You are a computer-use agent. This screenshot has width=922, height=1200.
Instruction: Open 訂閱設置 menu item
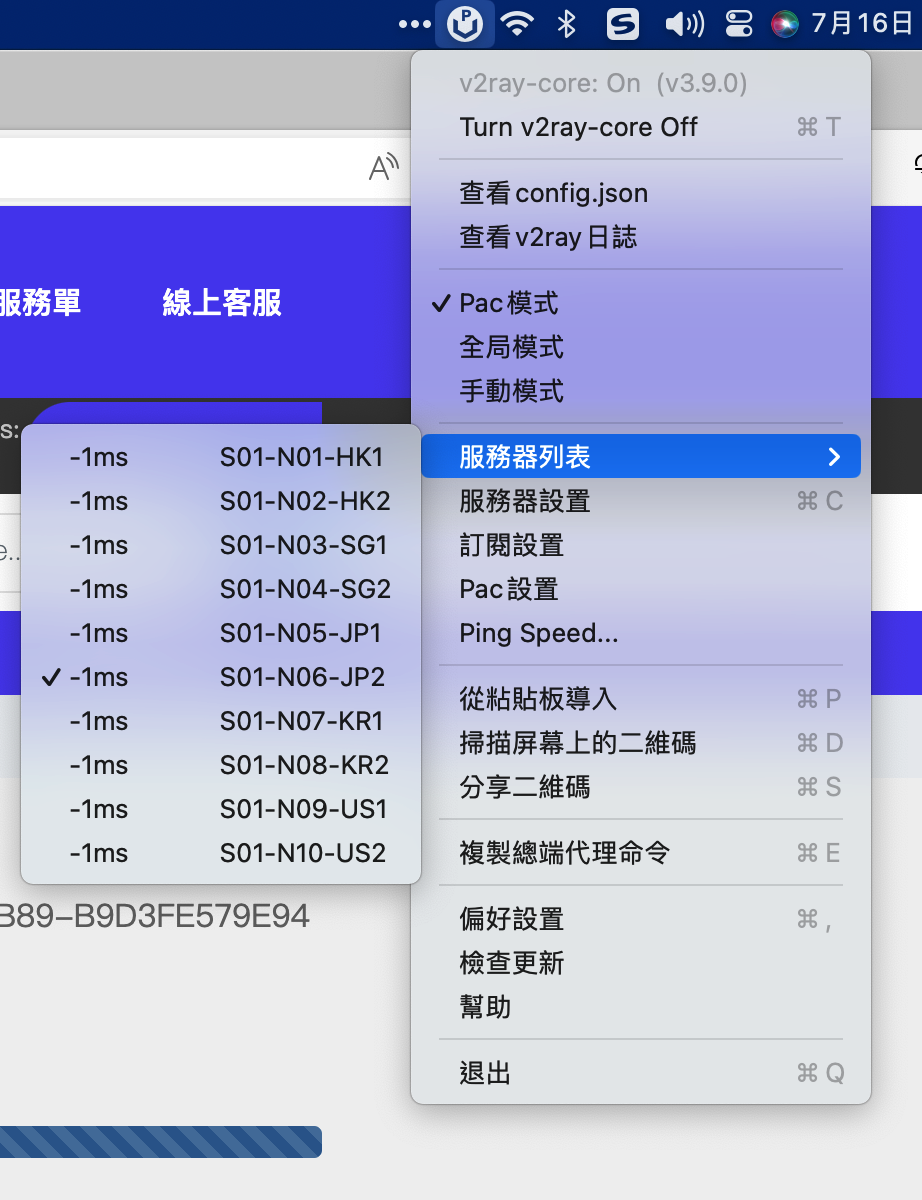pos(511,545)
